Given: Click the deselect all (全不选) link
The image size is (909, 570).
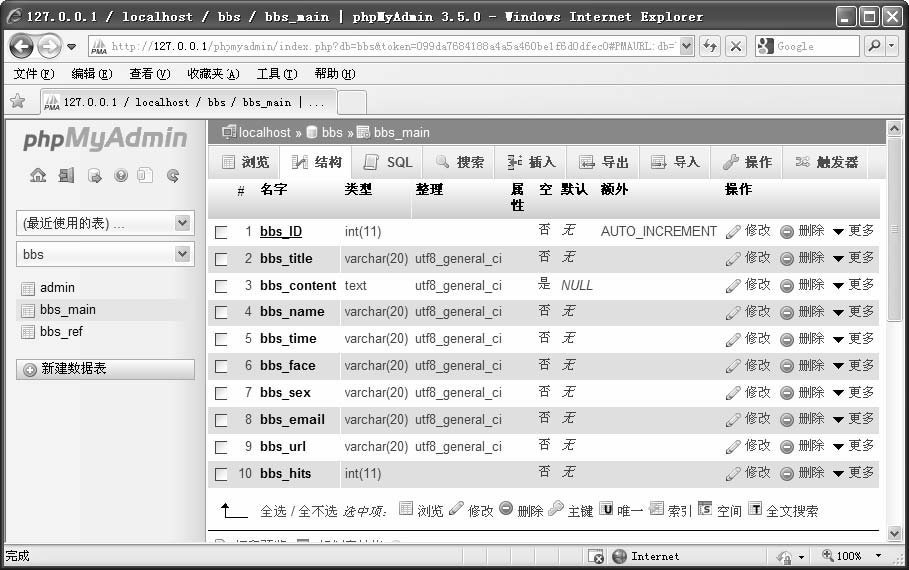Looking at the screenshot, I should pyautogui.click(x=318, y=511).
